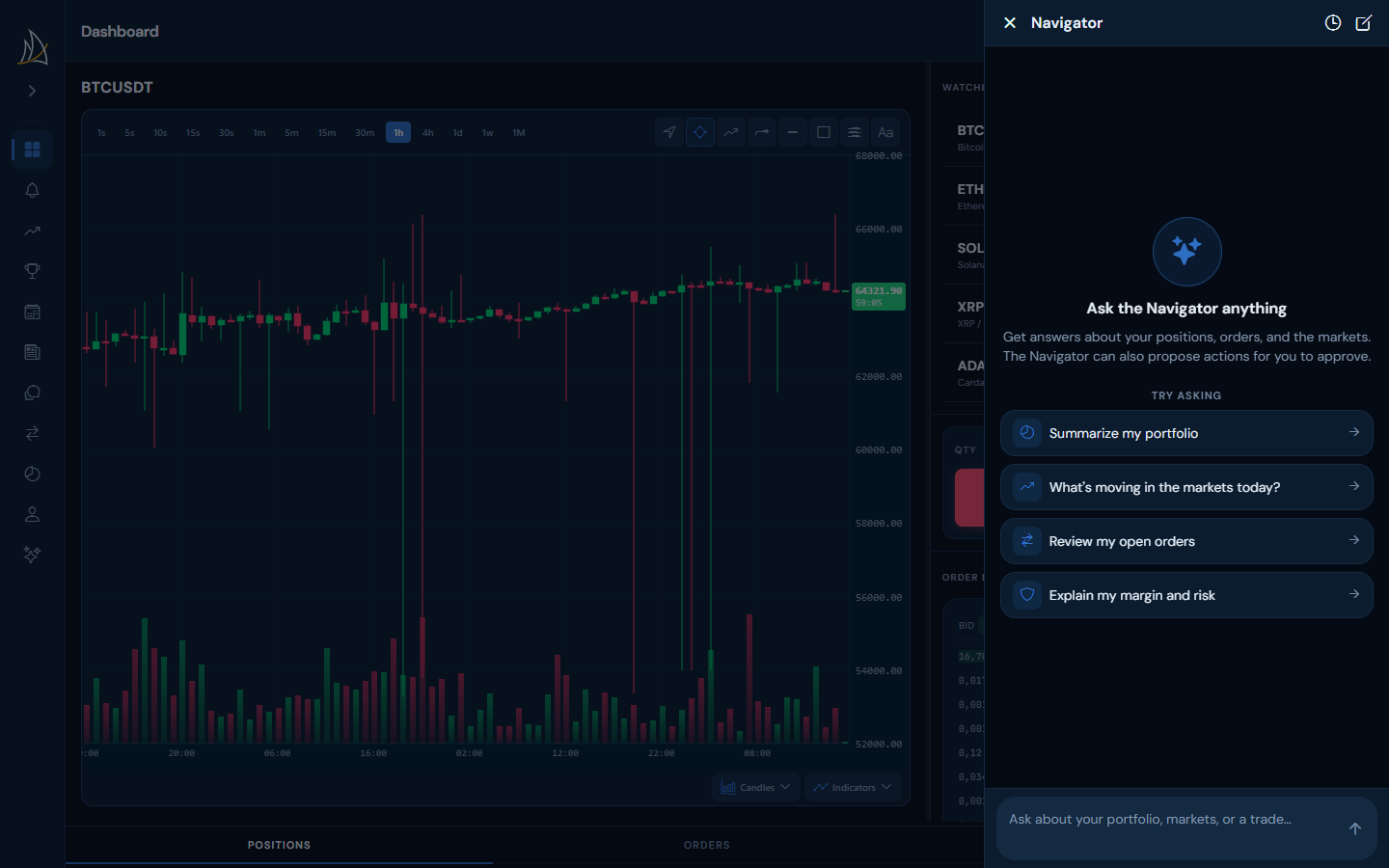
Task: Select Explain my margin and risk suggestion
Action: point(1186,595)
